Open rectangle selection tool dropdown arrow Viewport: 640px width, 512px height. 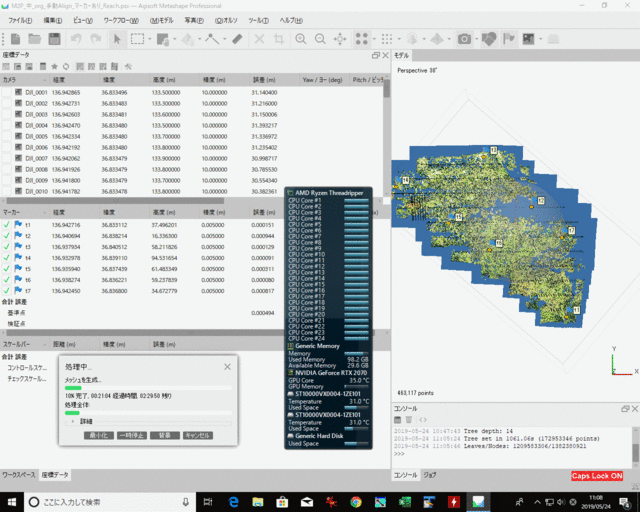150,39
